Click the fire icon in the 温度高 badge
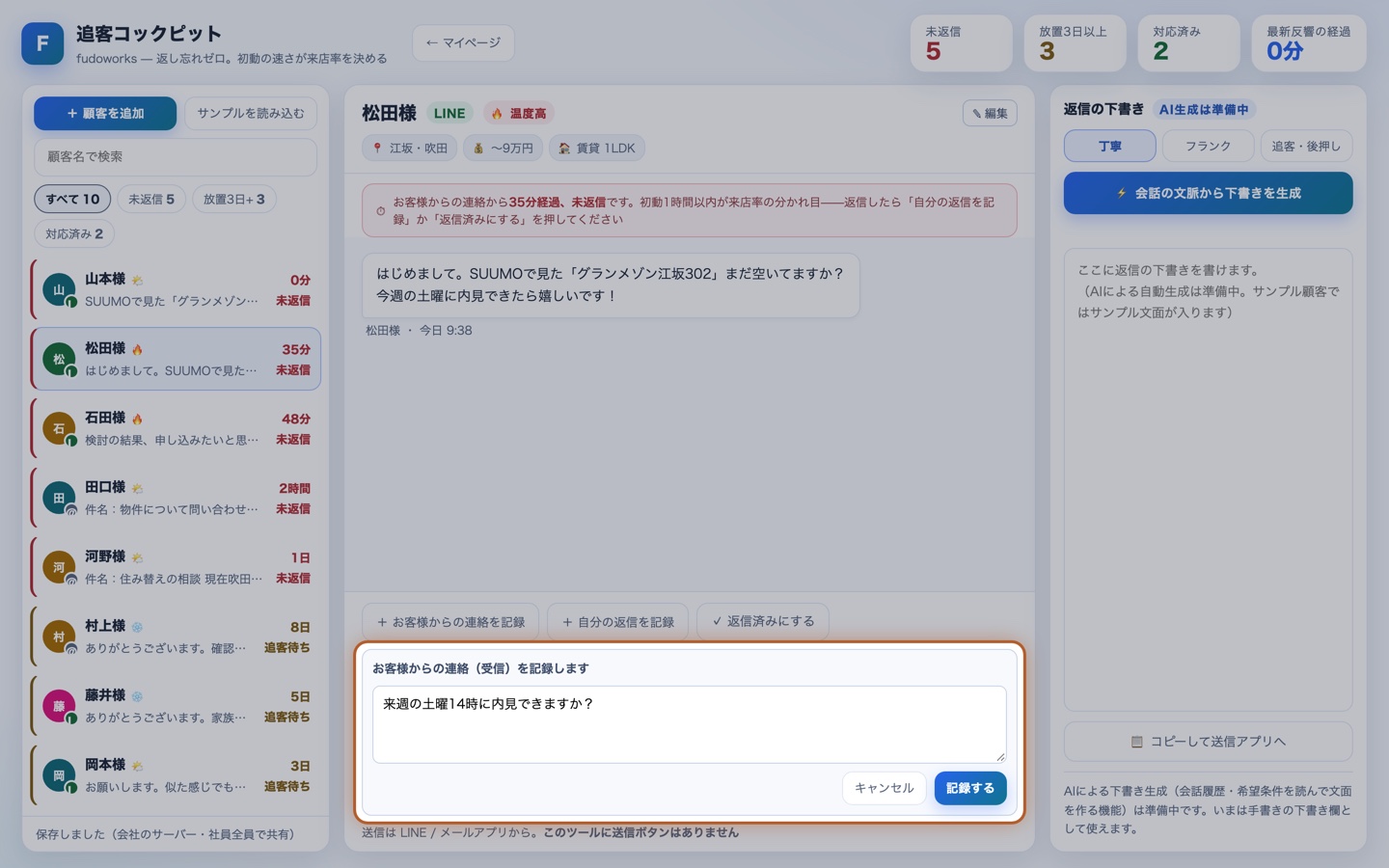This screenshot has height=868, width=1389. tap(497, 114)
